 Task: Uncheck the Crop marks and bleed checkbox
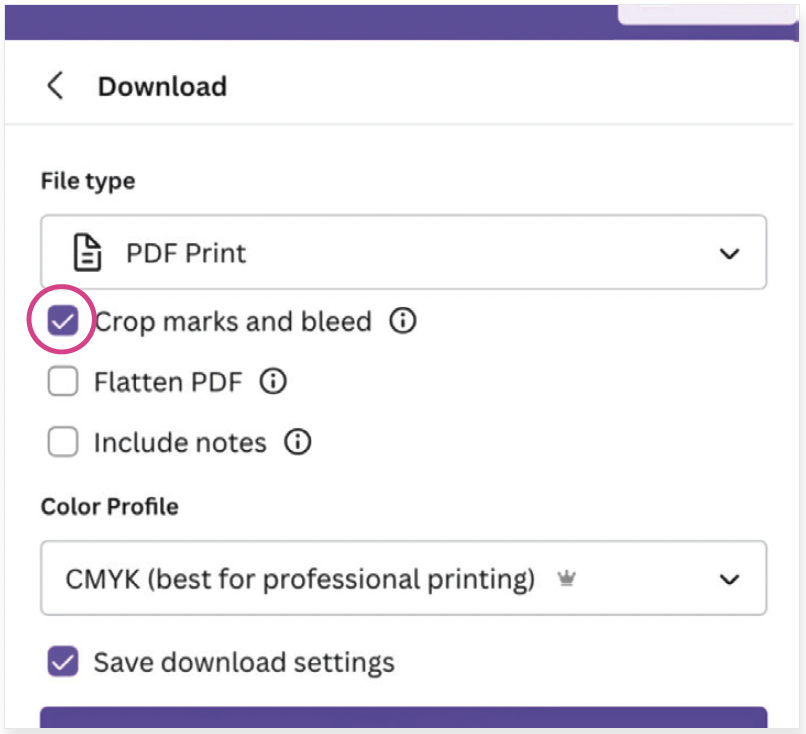click(63, 322)
